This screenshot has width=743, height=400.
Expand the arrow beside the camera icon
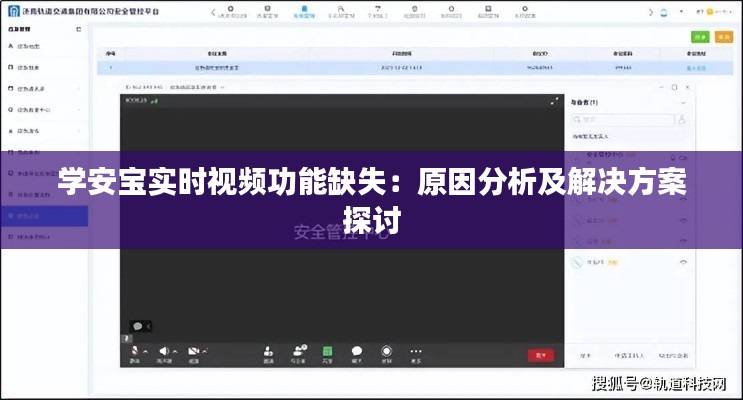click(206, 351)
